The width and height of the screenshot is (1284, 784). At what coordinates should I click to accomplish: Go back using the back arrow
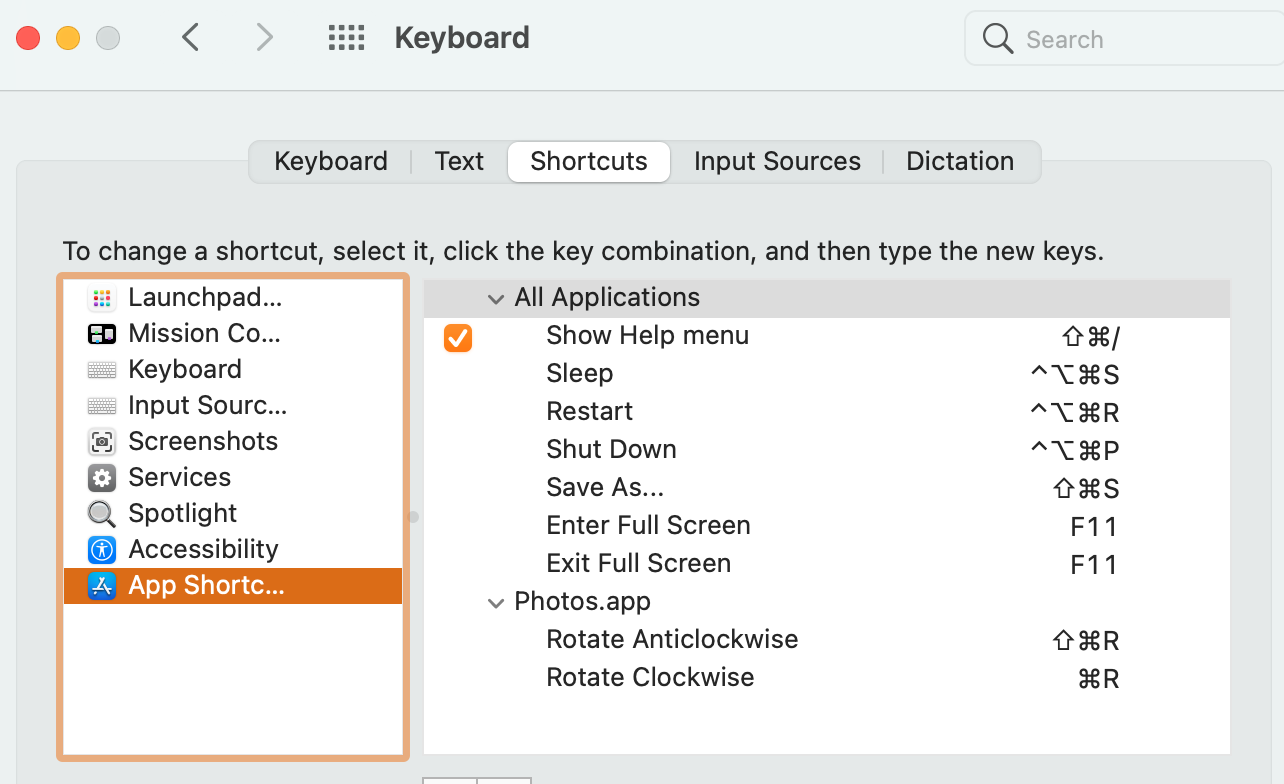[191, 39]
